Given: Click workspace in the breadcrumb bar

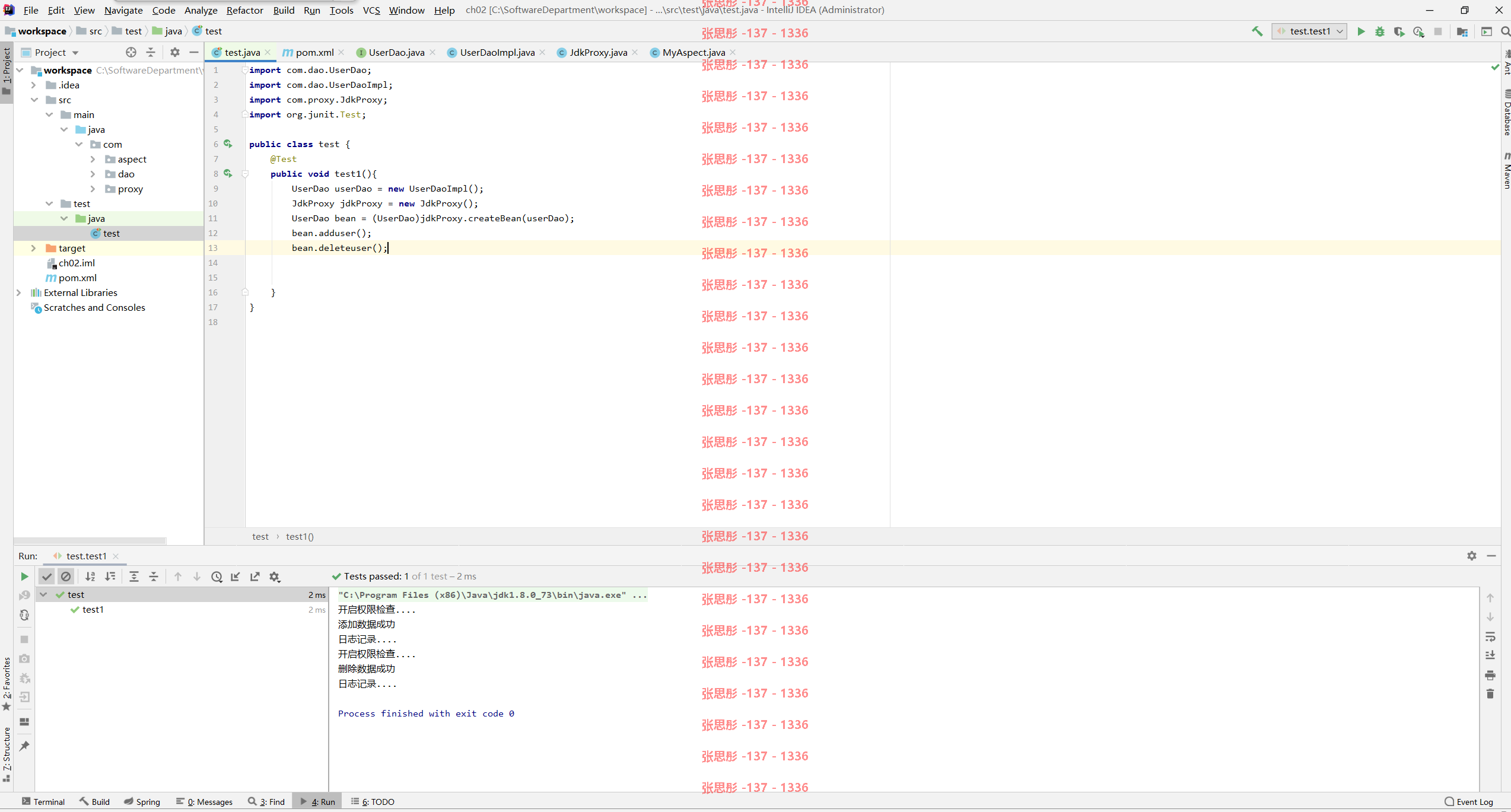Looking at the screenshot, I should tap(42, 31).
